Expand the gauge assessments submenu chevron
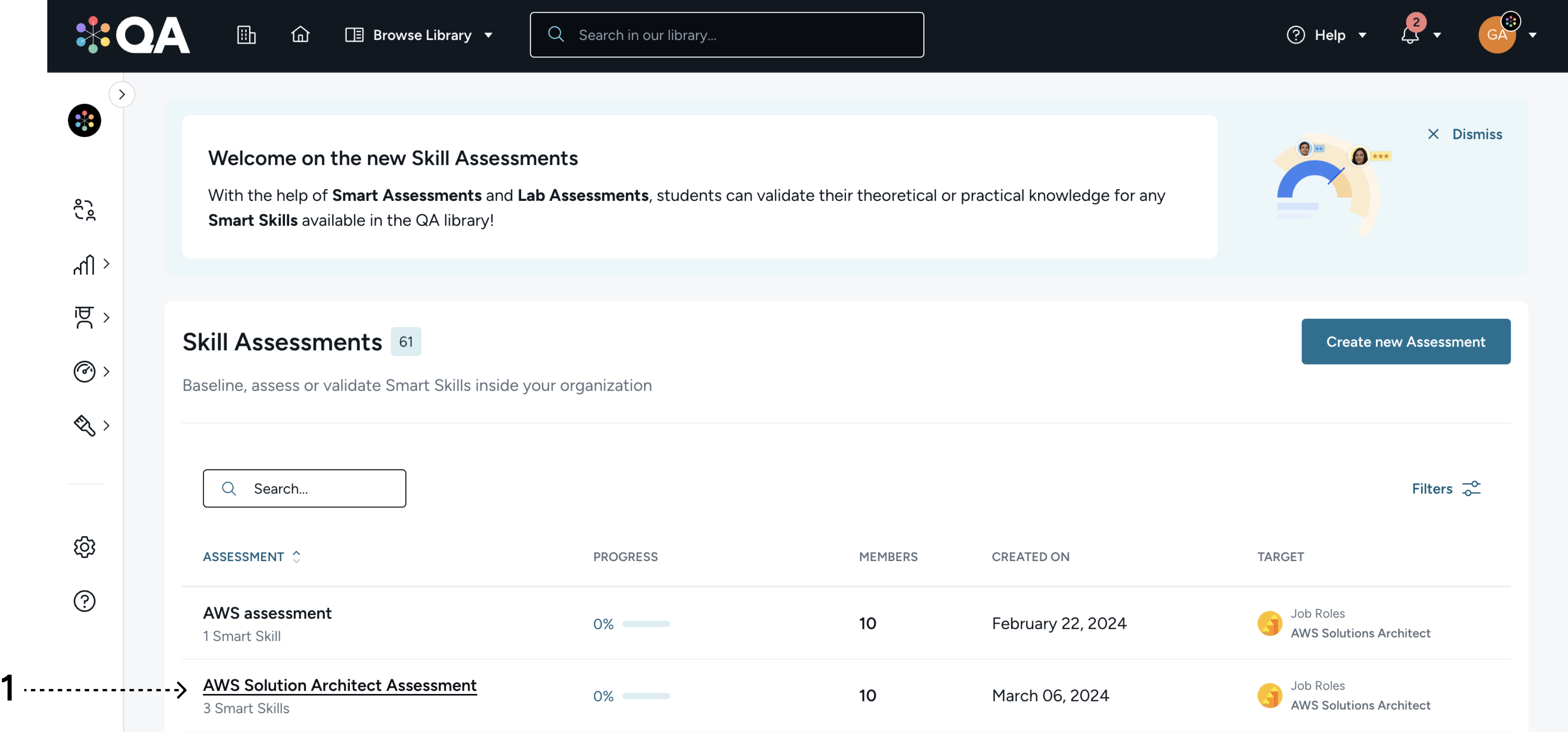 pyautogui.click(x=106, y=371)
